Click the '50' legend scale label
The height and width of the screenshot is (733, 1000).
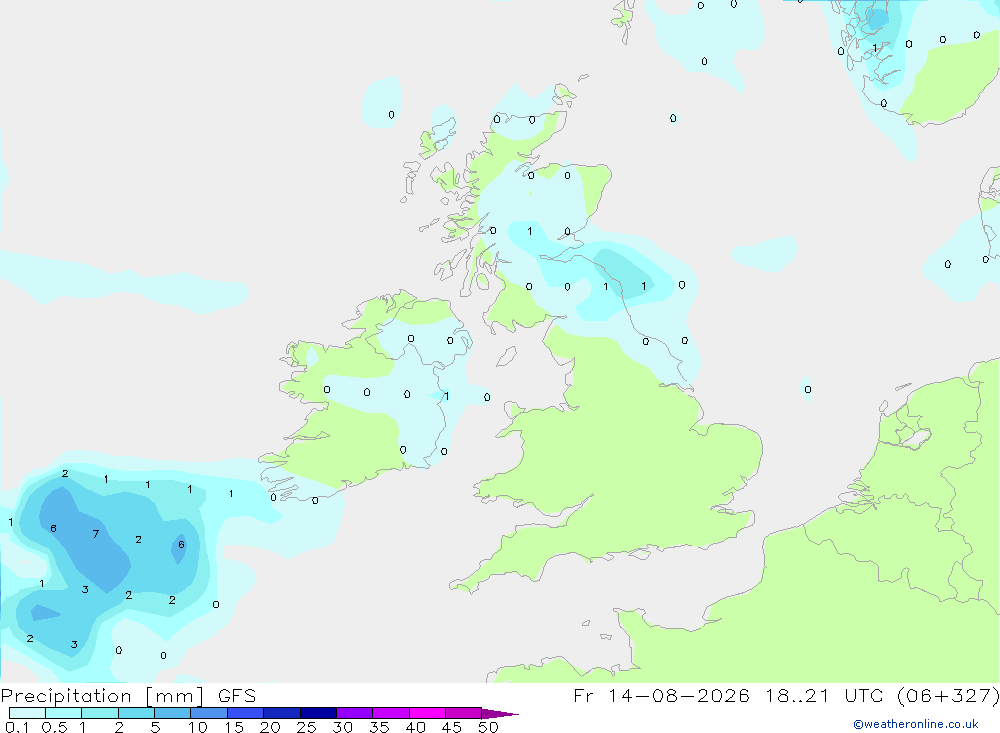pos(488,727)
